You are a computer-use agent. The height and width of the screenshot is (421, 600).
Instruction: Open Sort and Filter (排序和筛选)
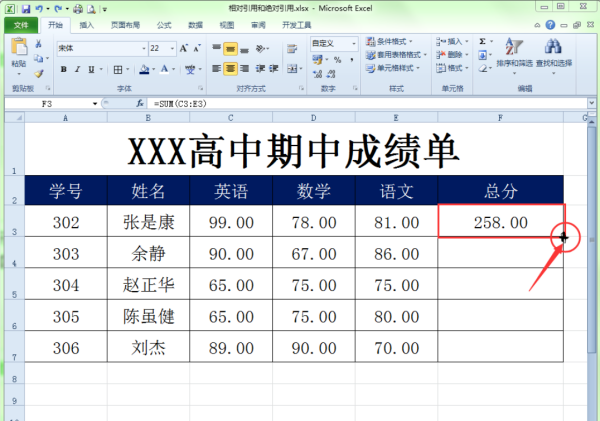(514, 55)
